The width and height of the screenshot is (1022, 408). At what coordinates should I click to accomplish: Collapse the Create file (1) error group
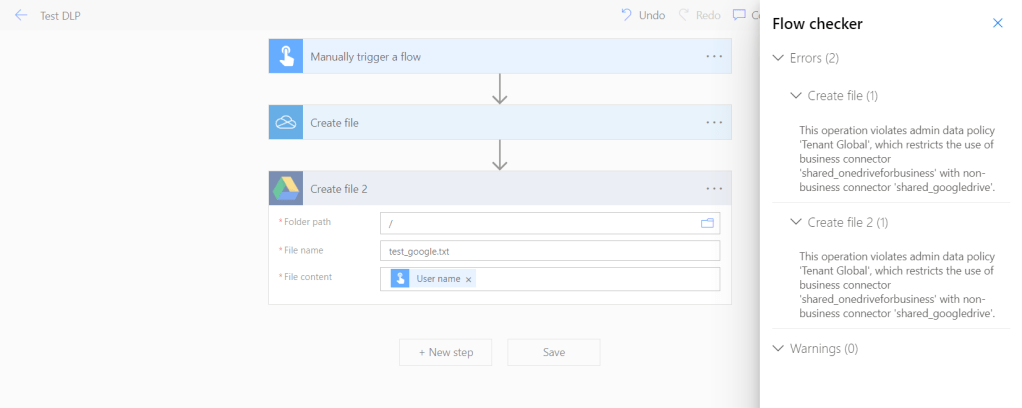click(x=796, y=96)
